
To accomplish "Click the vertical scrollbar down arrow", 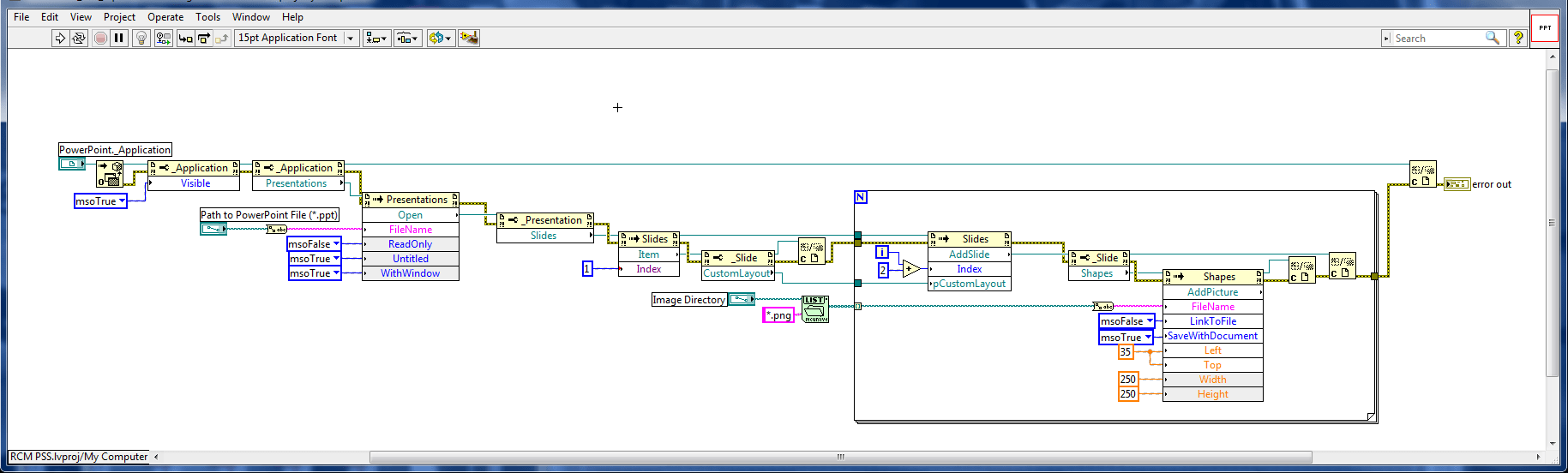I will [x=1552, y=444].
